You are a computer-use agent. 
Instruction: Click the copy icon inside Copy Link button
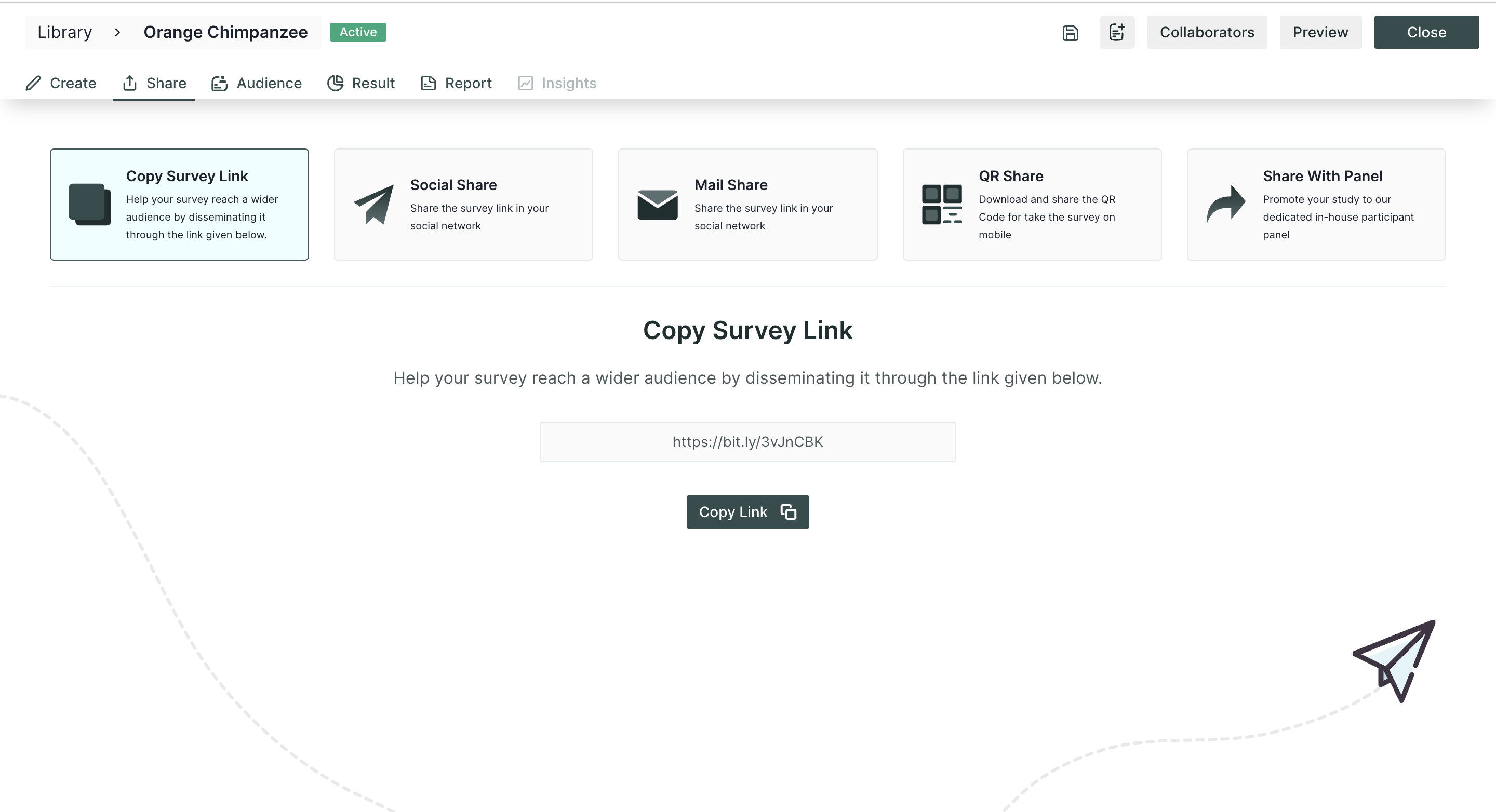tap(788, 512)
